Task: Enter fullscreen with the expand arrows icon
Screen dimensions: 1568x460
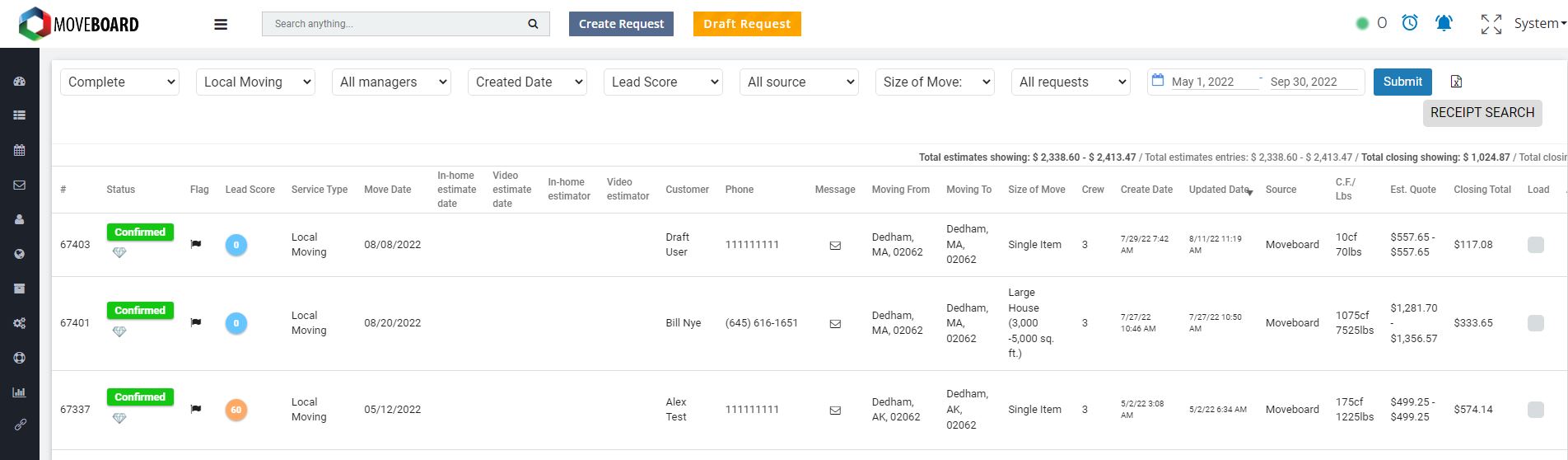Action: [x=1491, y=24]
